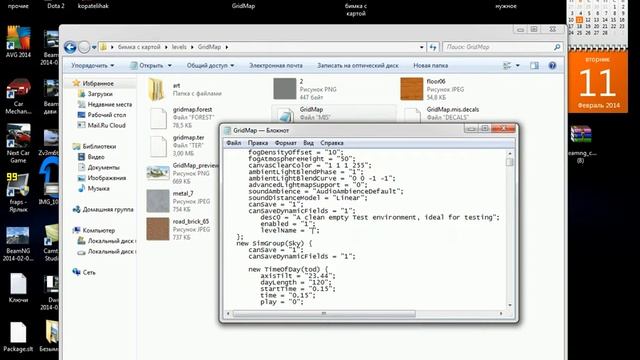This screenshot has height=360, width=640.
Task: Open the view options dropdown arrow
Action: pos(518,65)
